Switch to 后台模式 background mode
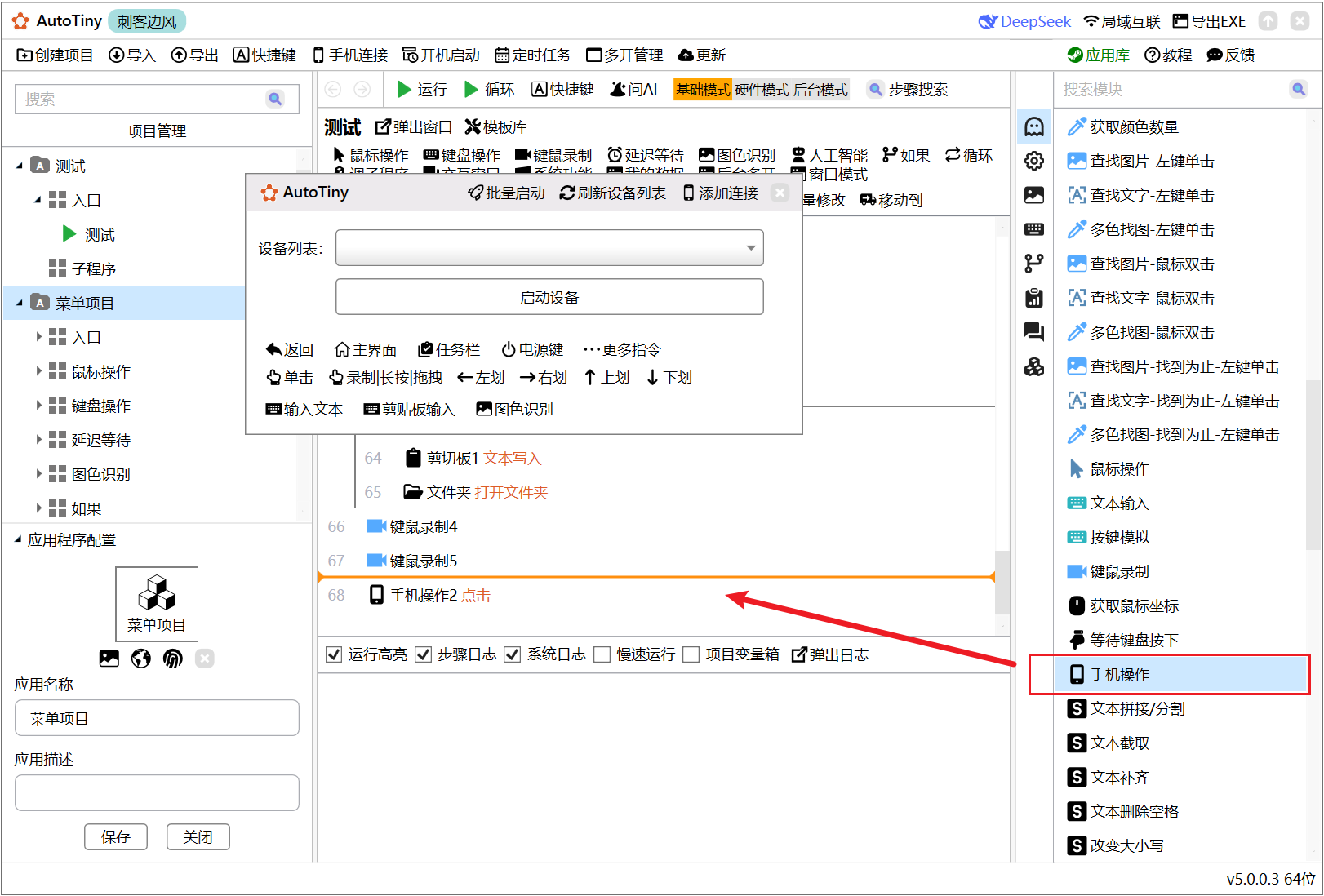Image resolution: width=1324 pixels, height=896 pixels. click(820, 90)
